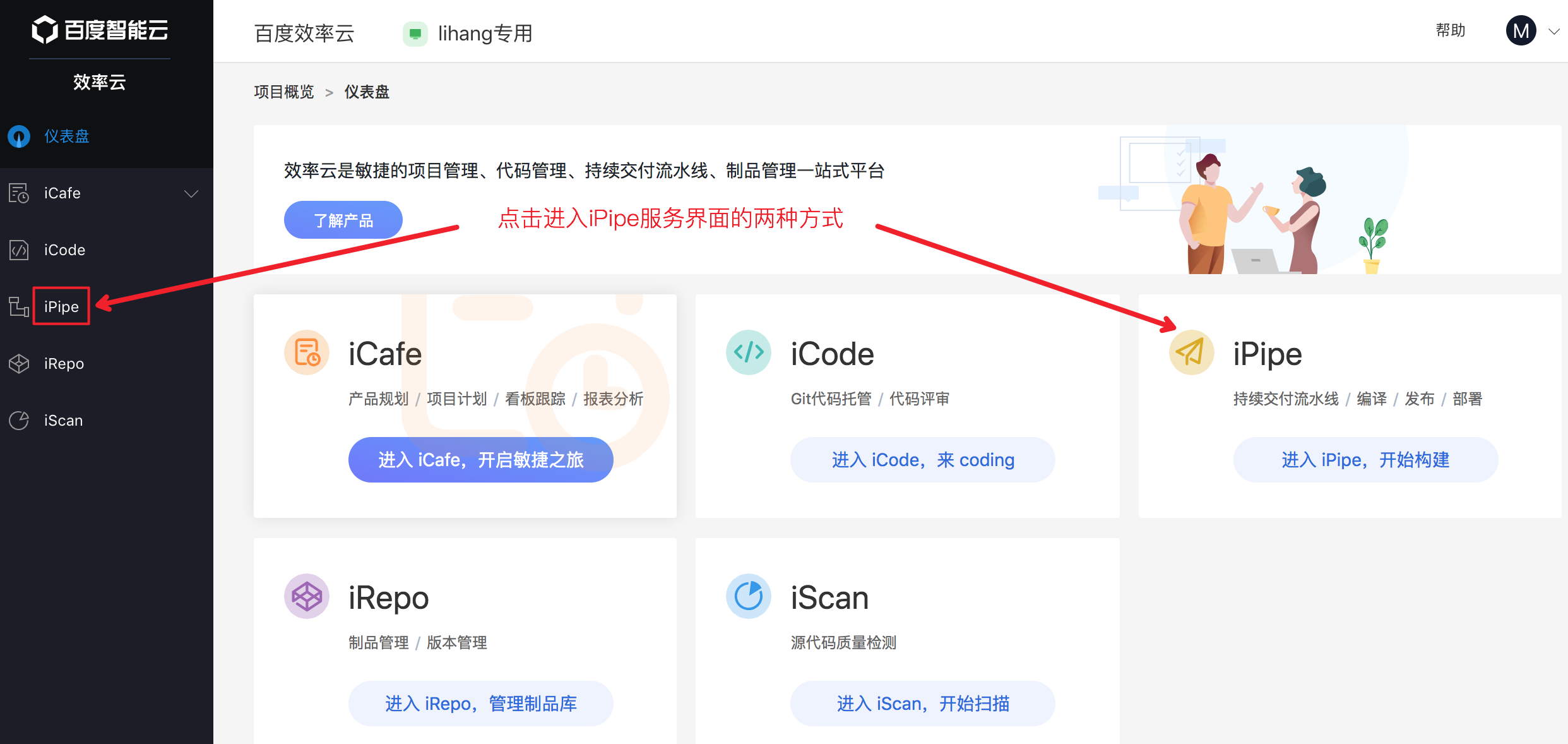Click the 百度效率云 header title
Image resolution: width=1568 pixels, height=744 pixels.
coord(304,33)
